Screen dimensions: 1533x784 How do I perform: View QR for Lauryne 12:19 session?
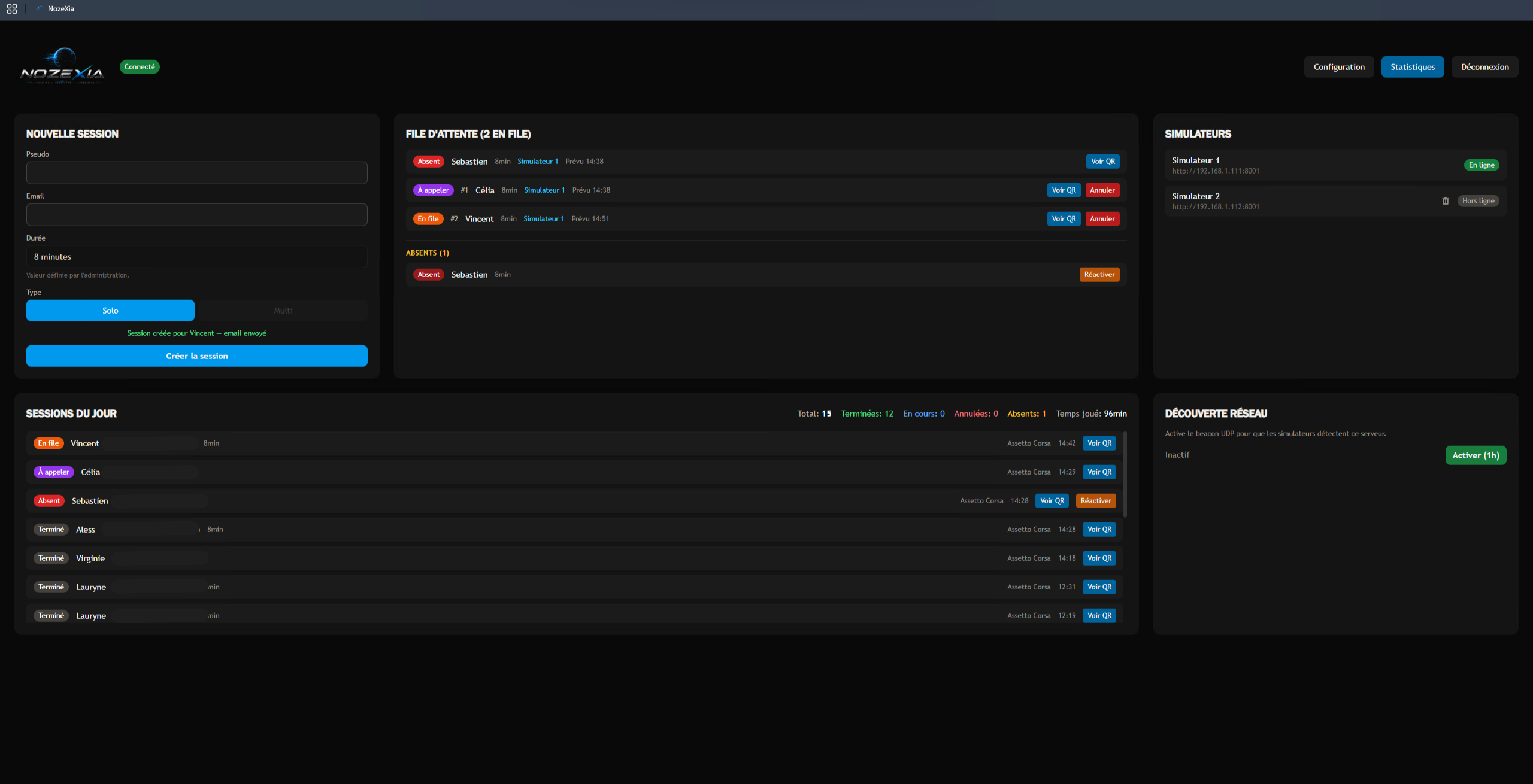click(x=1099, y=616)
